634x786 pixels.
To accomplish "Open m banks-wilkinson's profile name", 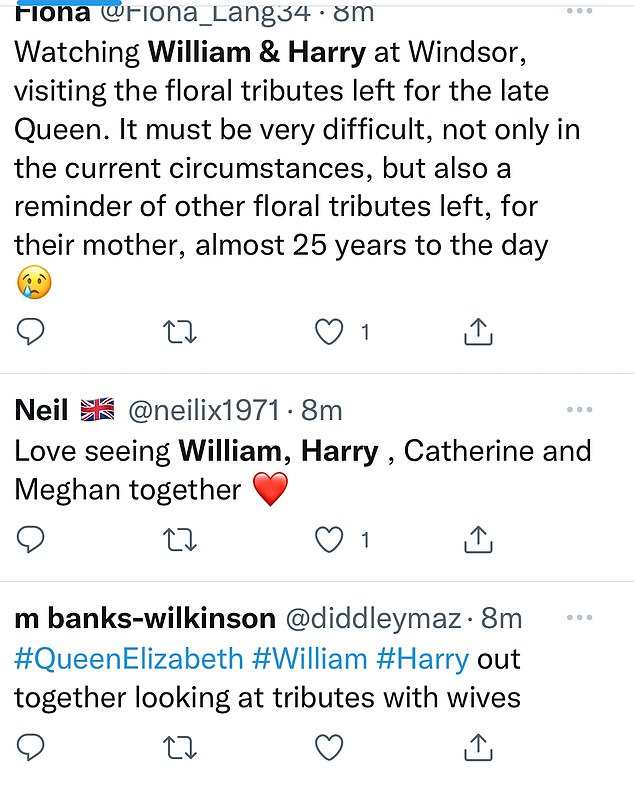I will click(144, 619).
